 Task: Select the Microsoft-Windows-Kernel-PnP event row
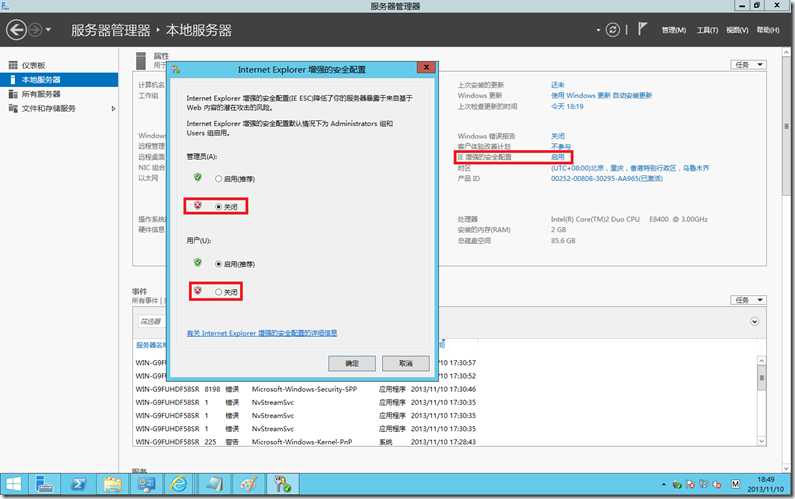306,442
